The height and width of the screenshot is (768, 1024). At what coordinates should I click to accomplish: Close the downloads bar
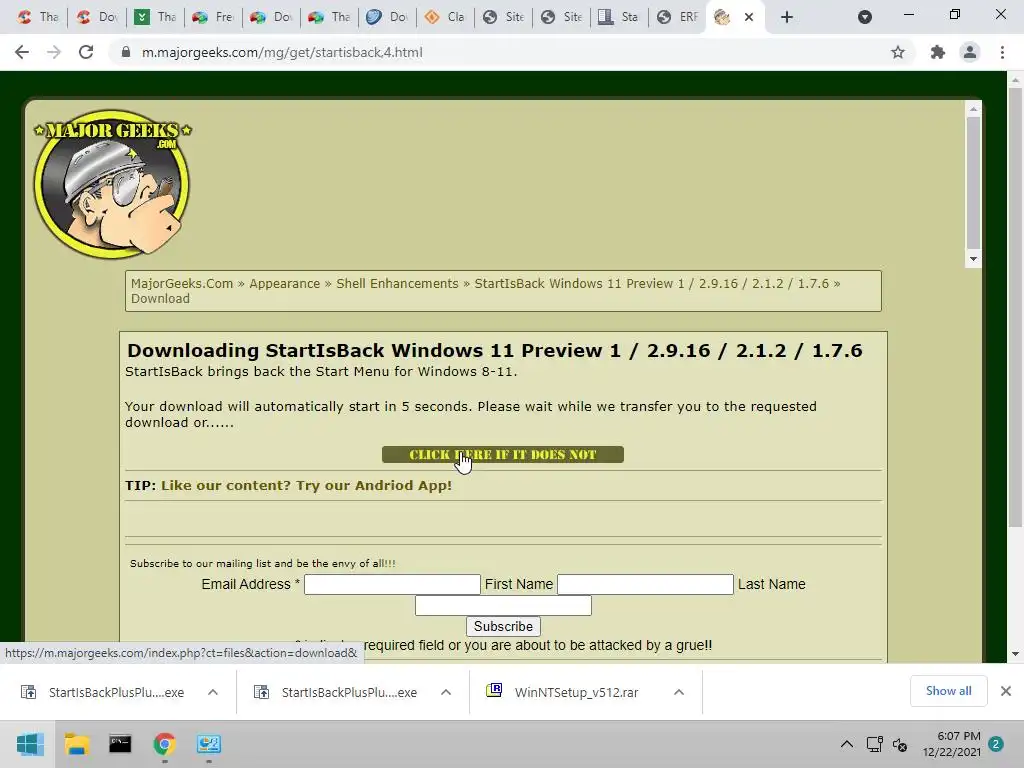click(x=1006, y=691)
